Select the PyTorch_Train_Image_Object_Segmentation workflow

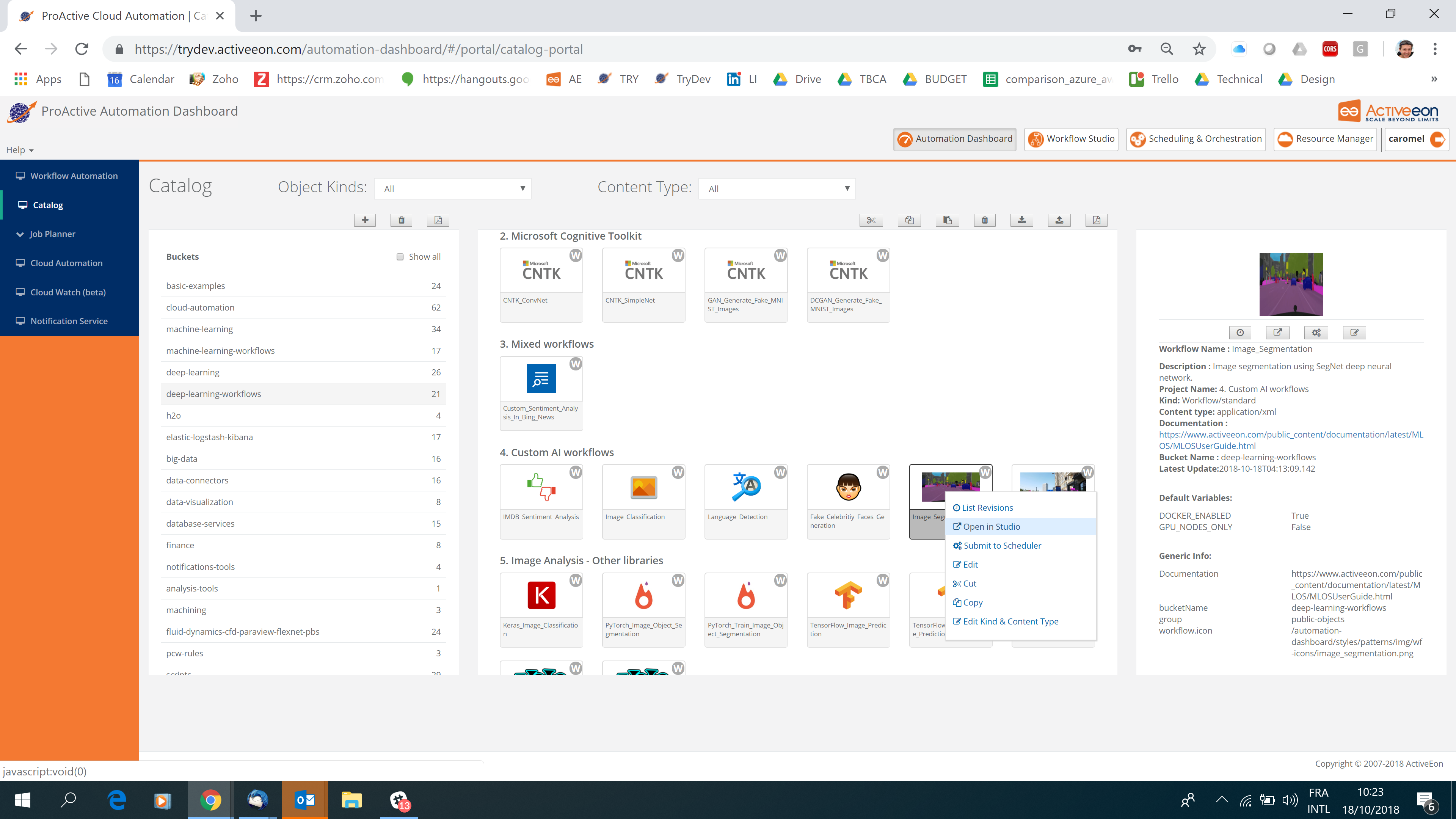(746, 610)
